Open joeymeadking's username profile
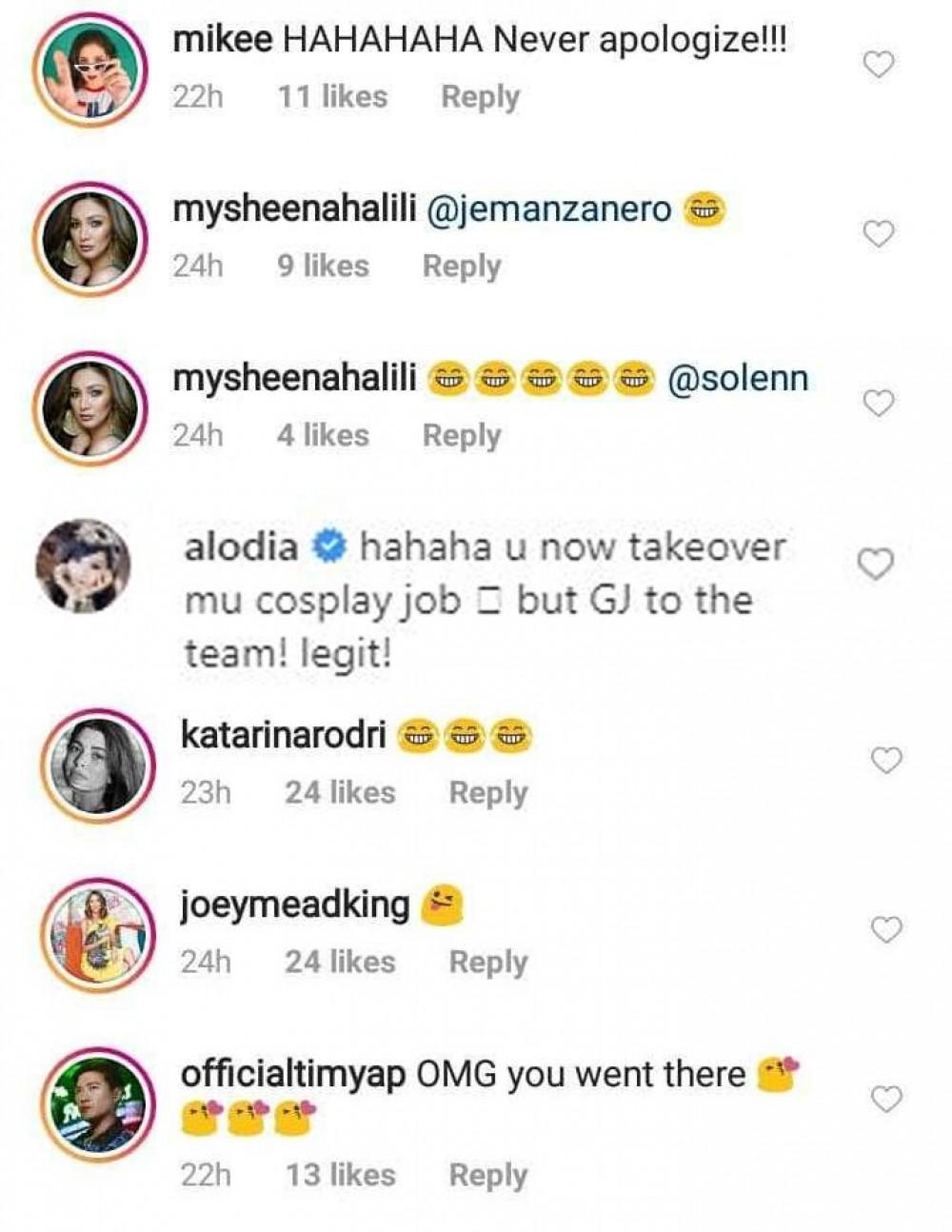 (x=294, y=904)
